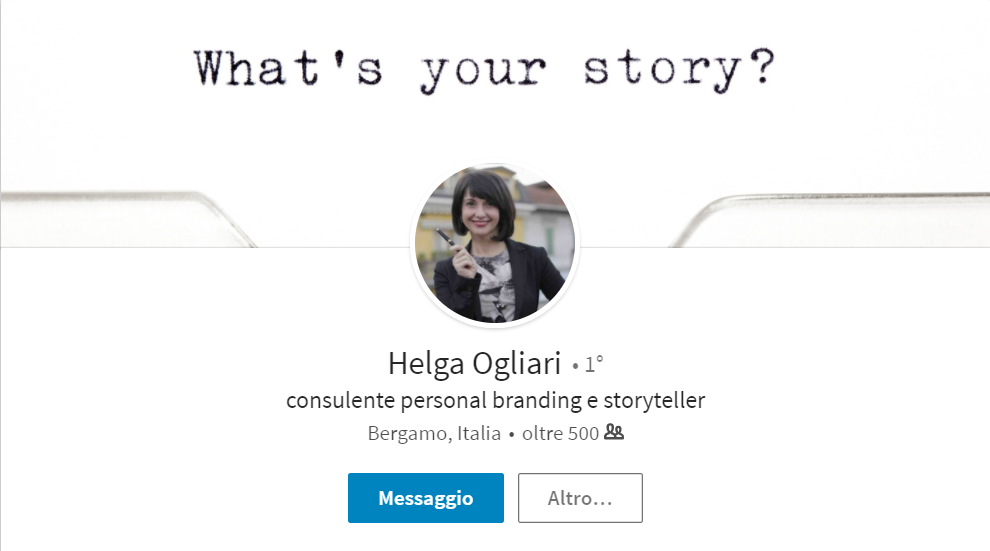This screenshot has height=551, width=990.
Task: Click the 1° connection degree badge
Action: pyautogui.click(x=594, y=365)
